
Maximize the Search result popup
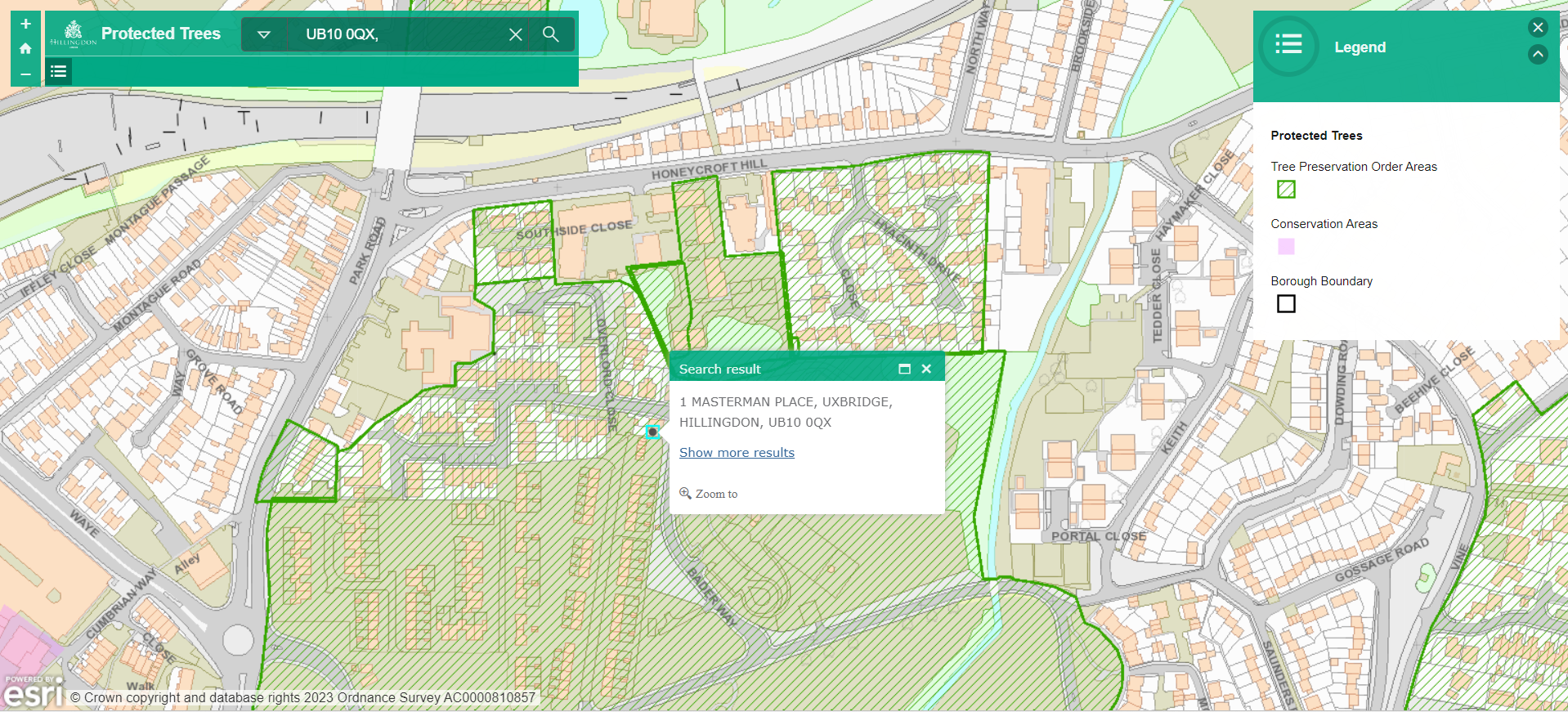point(904,369)
